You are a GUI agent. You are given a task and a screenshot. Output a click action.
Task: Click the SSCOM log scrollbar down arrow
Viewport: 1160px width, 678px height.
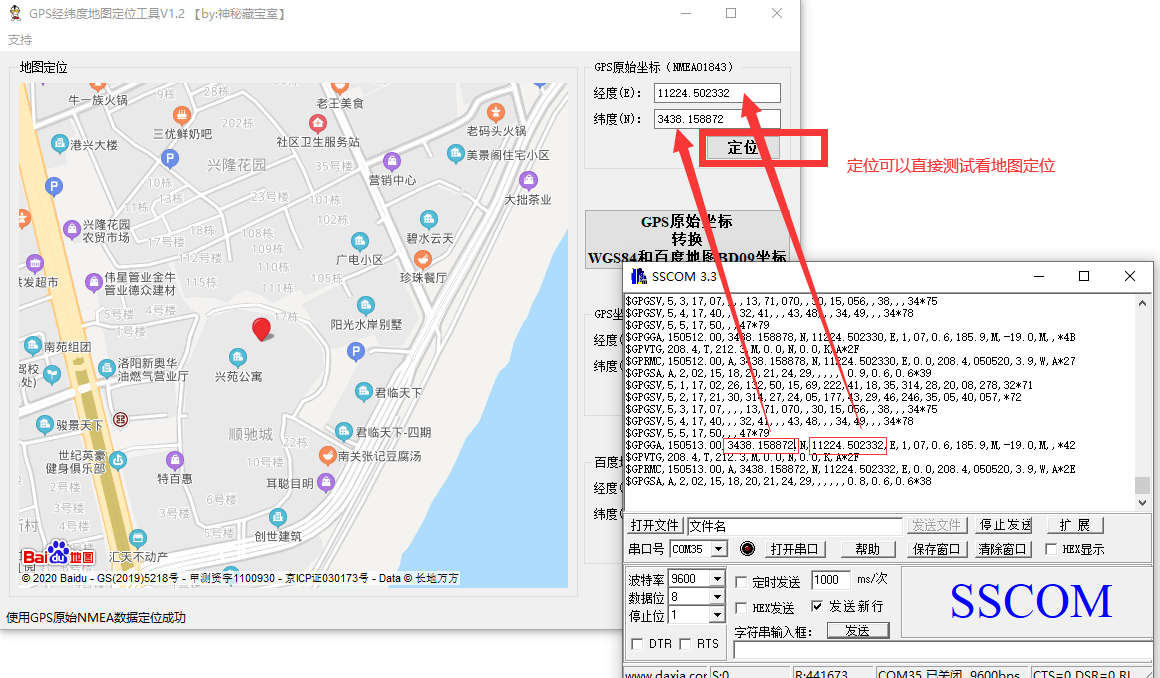pyautogui.click(x=1143, y=503)
